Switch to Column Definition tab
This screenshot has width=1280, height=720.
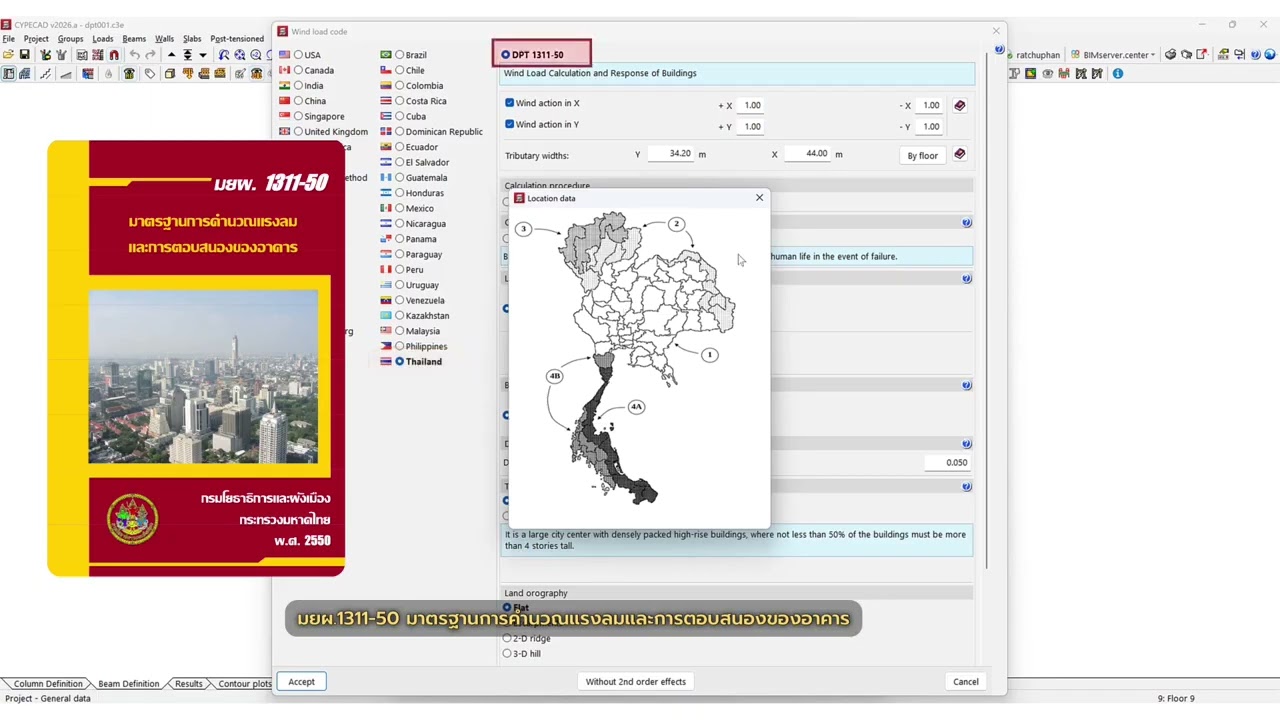(x=47, y=684)
